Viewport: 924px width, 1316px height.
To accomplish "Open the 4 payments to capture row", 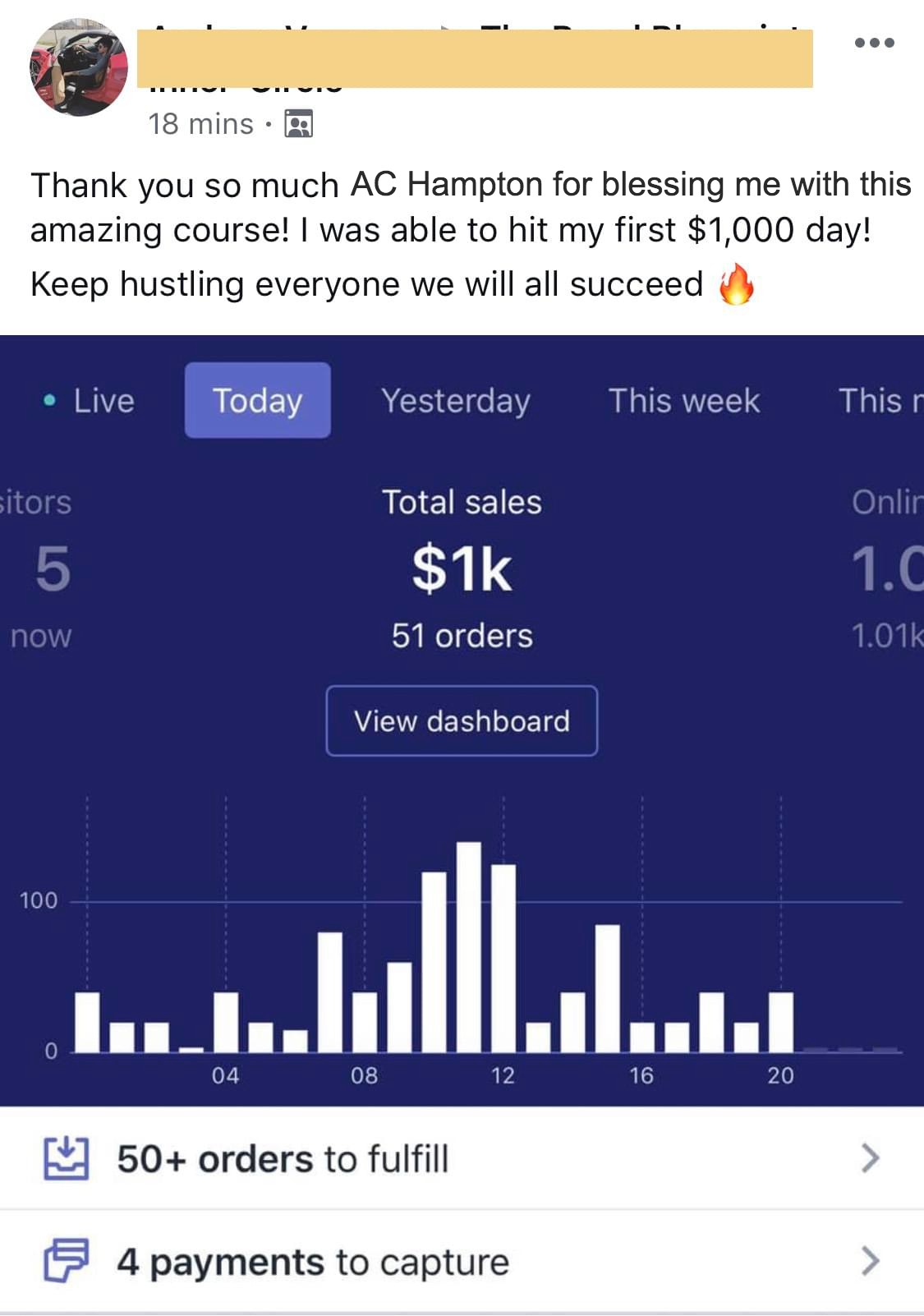I will pyautogui.click(x=462, y=1261).
